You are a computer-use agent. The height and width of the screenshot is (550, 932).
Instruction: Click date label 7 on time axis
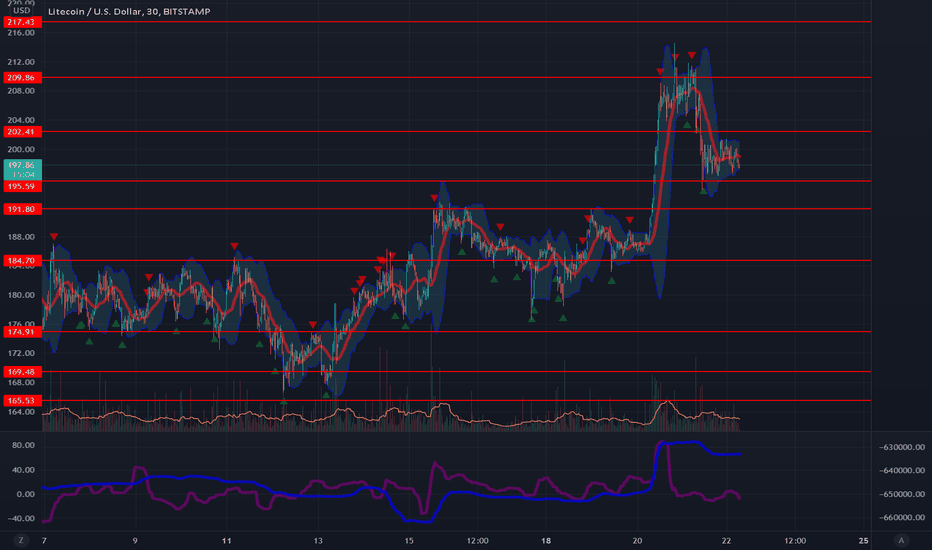pos(44,540)
